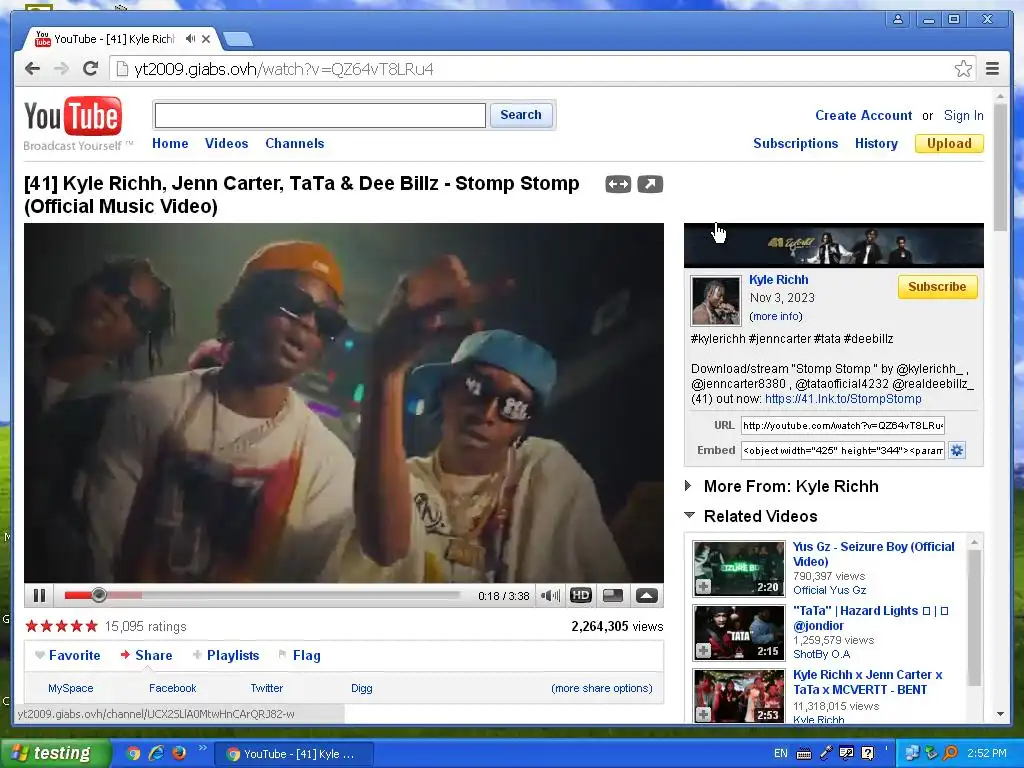The height and width of the screenshot is (768, 1024).
Task: Click the Embed code text field
Action: tap(842, 451)
